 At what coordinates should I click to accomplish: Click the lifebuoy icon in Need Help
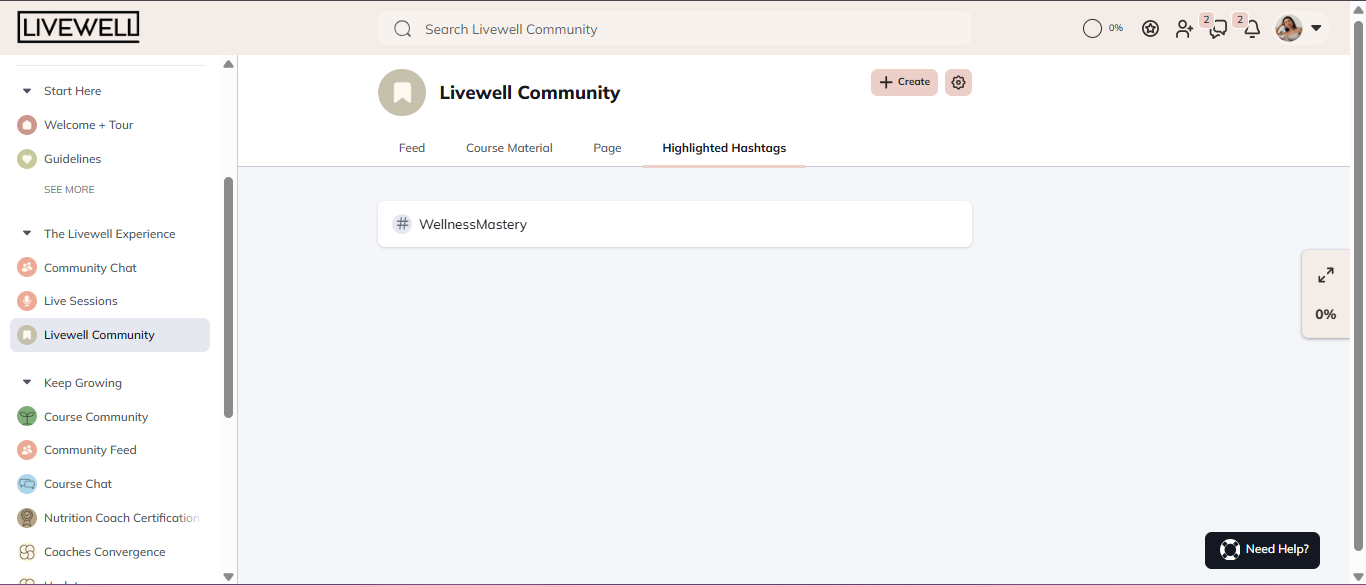click(x=1230, y=550)
